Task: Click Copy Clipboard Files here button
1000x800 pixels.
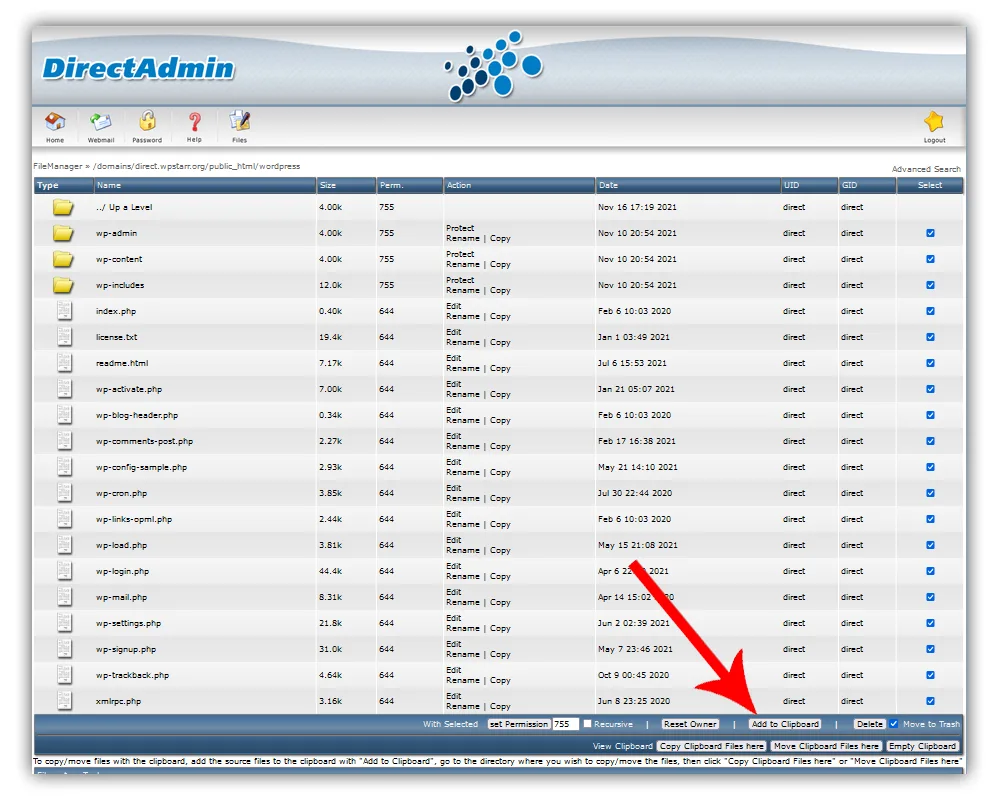Action: 712,746
